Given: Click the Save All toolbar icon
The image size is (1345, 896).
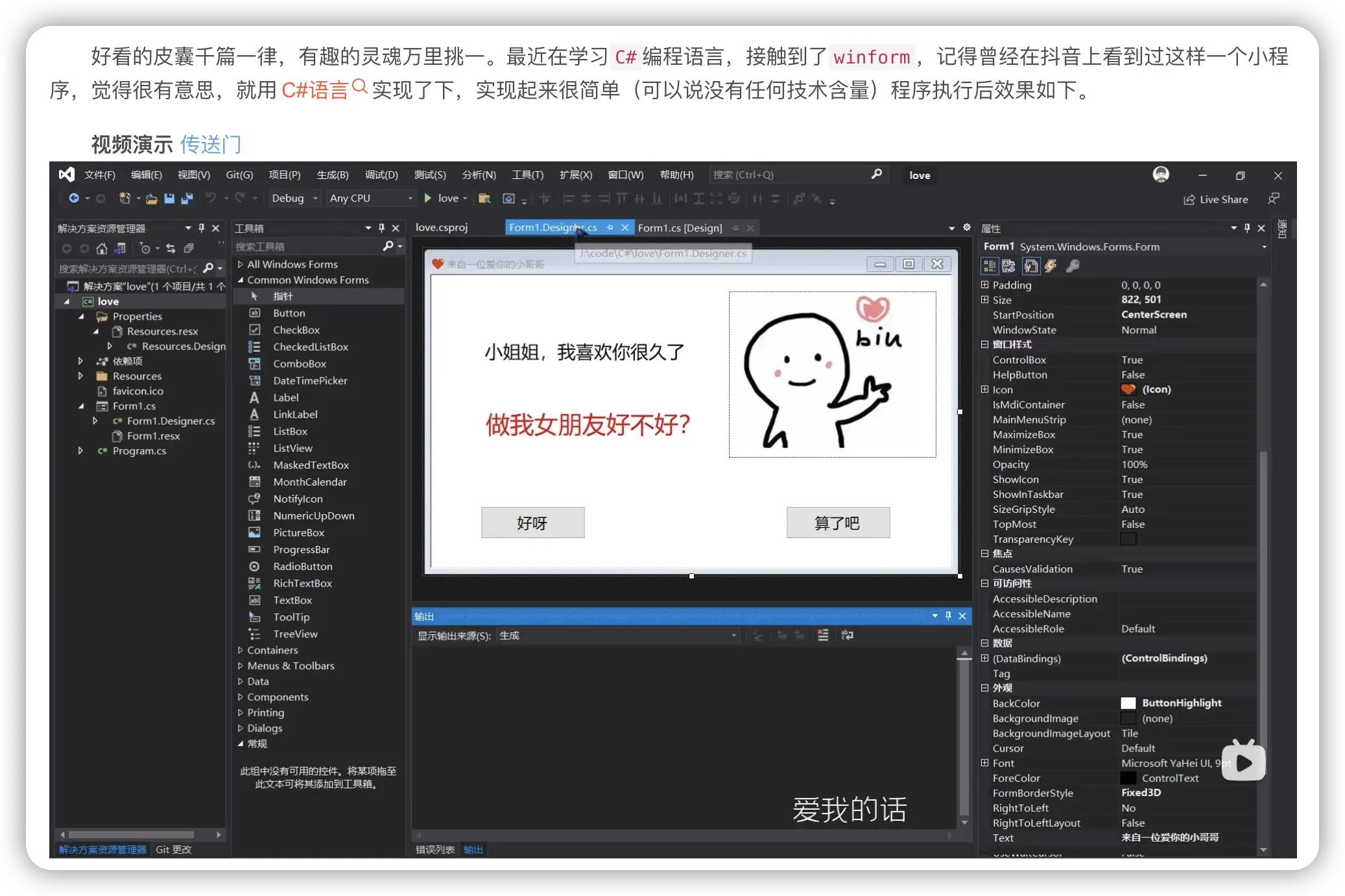Looking at the screenshot, I should tap(187, 198).
